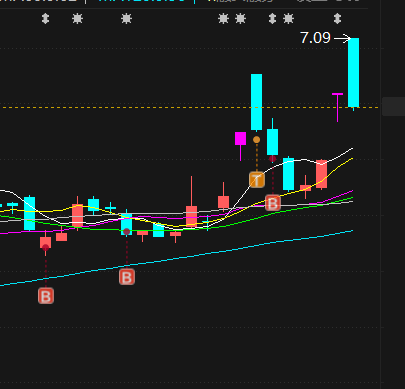
Task: Click the up-down arrow marker between two star markers
Action: 272,19
